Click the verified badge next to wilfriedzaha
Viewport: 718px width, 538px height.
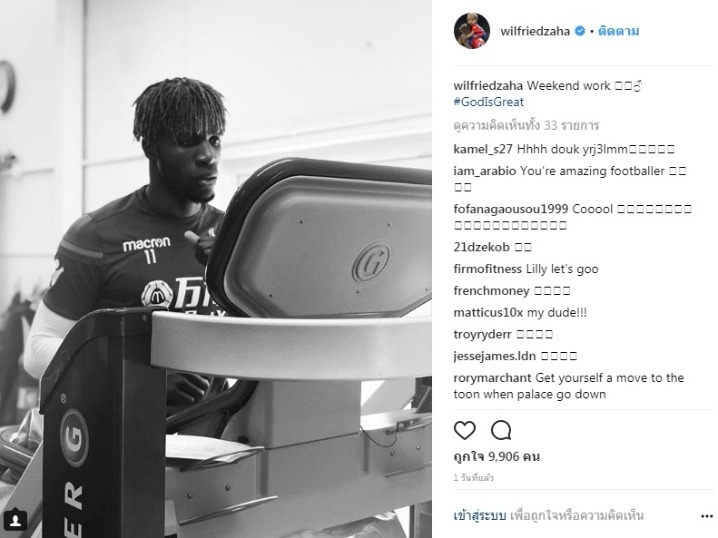click(580, 31)
